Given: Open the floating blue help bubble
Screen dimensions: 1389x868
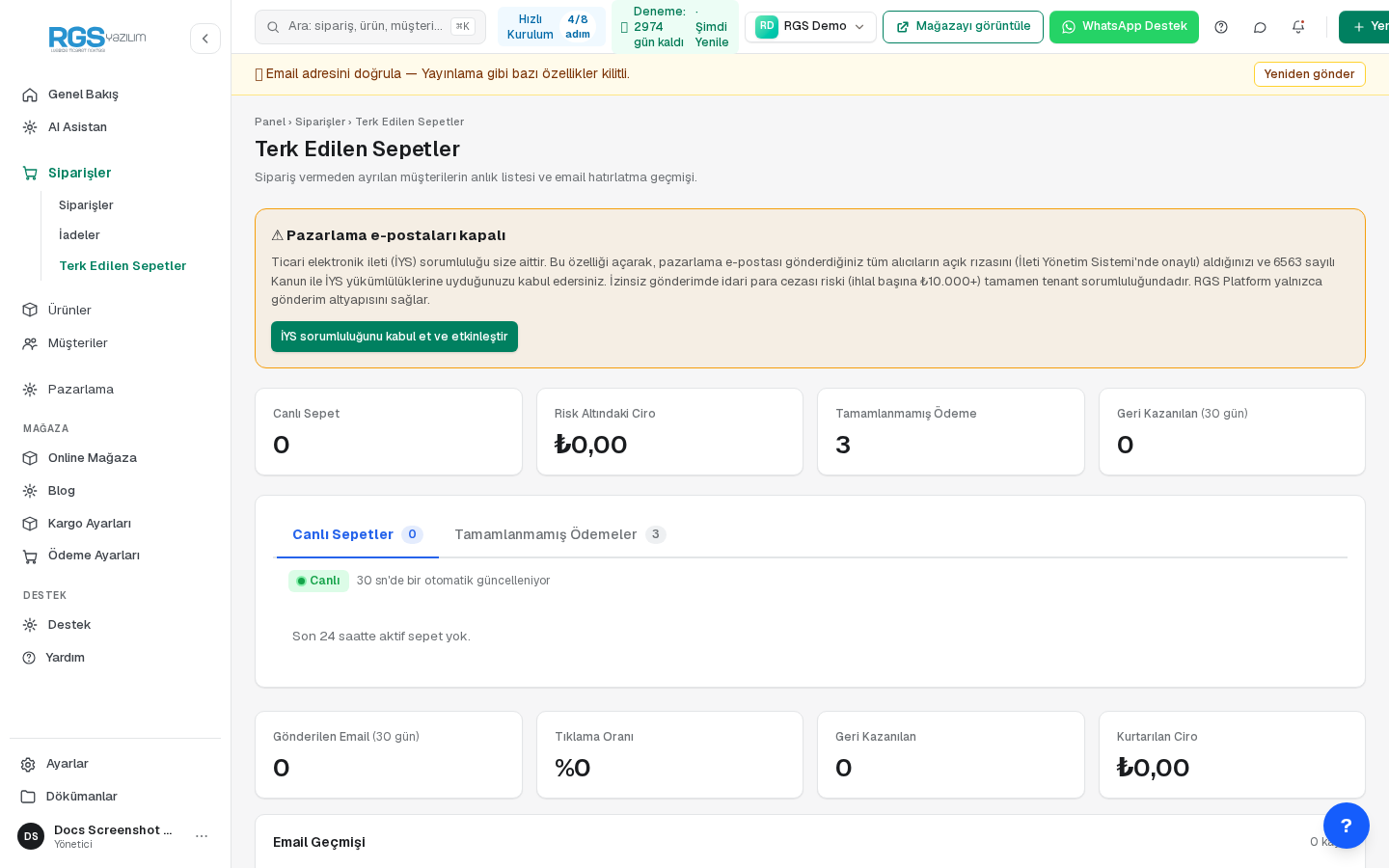Looking at the screenshot, I should 1347,826.
